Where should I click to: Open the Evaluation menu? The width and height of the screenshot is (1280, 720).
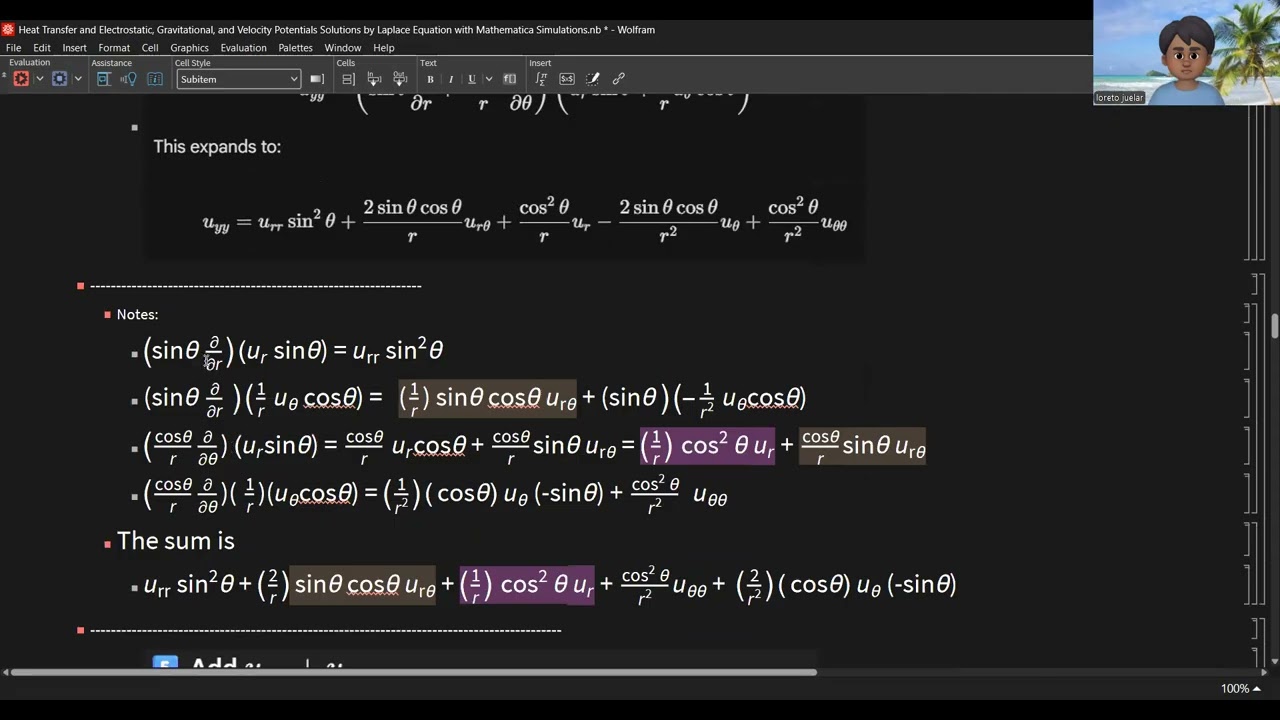(244, 48)
